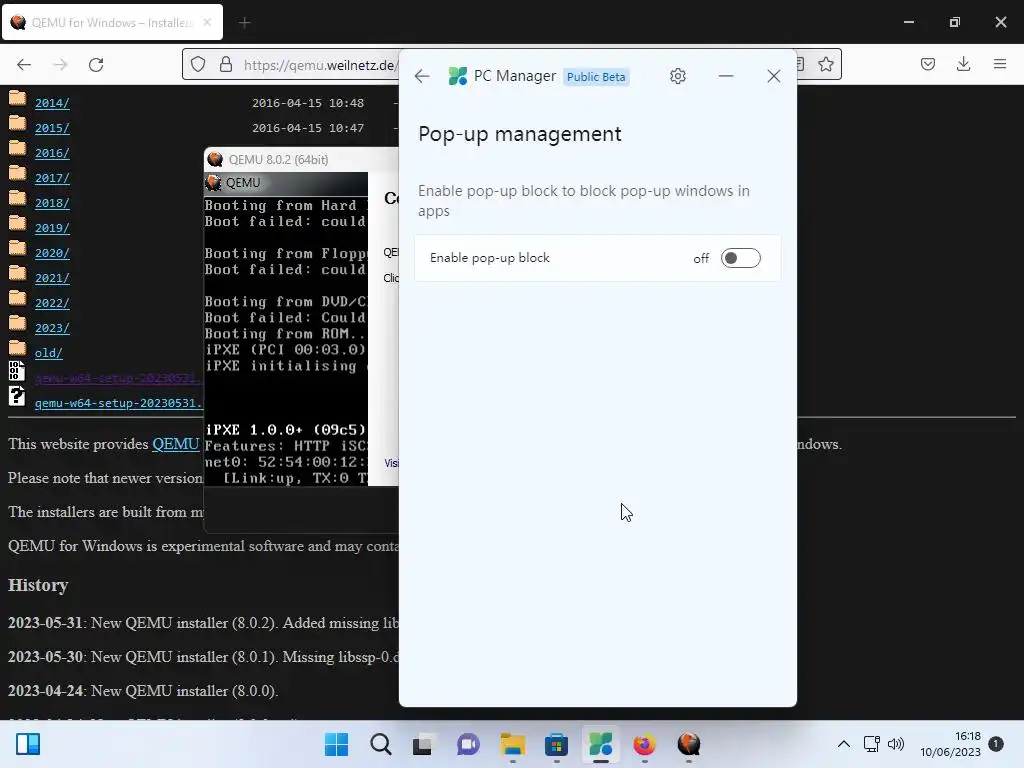
Task: Reload the page in Firefox
Action: click(x=96, y=64)
